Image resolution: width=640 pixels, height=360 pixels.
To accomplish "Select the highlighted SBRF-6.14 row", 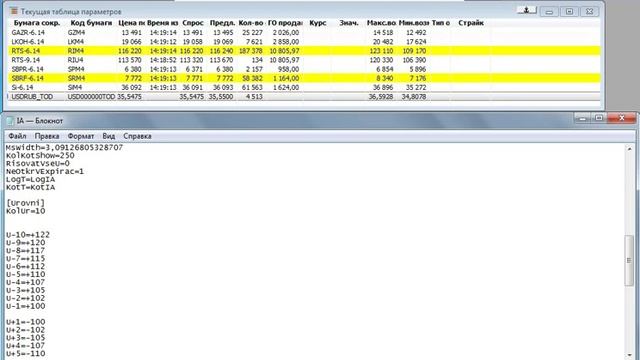I will pos(304,78).
